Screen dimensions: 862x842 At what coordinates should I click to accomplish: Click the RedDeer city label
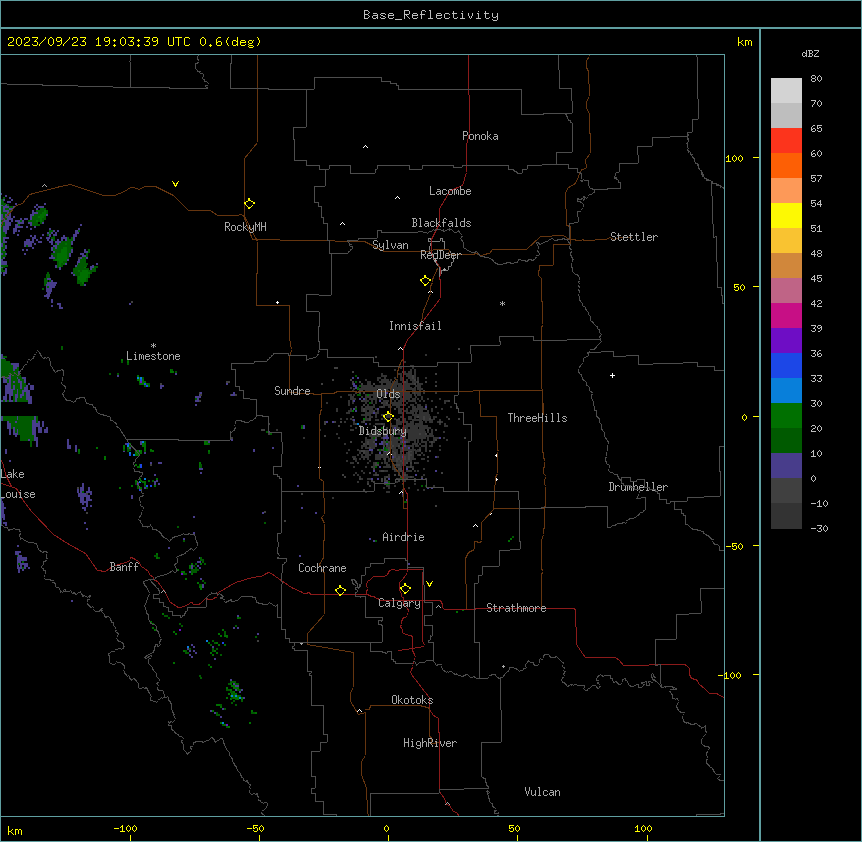[x=440, y=255]
